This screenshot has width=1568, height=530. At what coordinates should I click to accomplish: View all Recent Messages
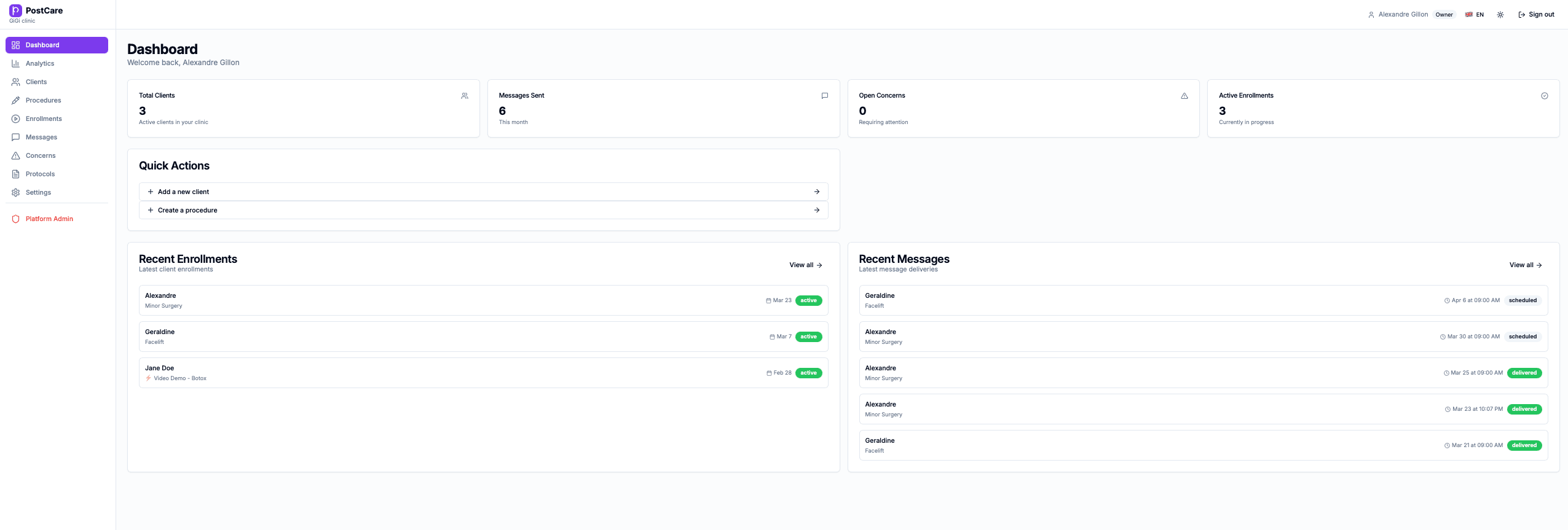coord(1526,265)
